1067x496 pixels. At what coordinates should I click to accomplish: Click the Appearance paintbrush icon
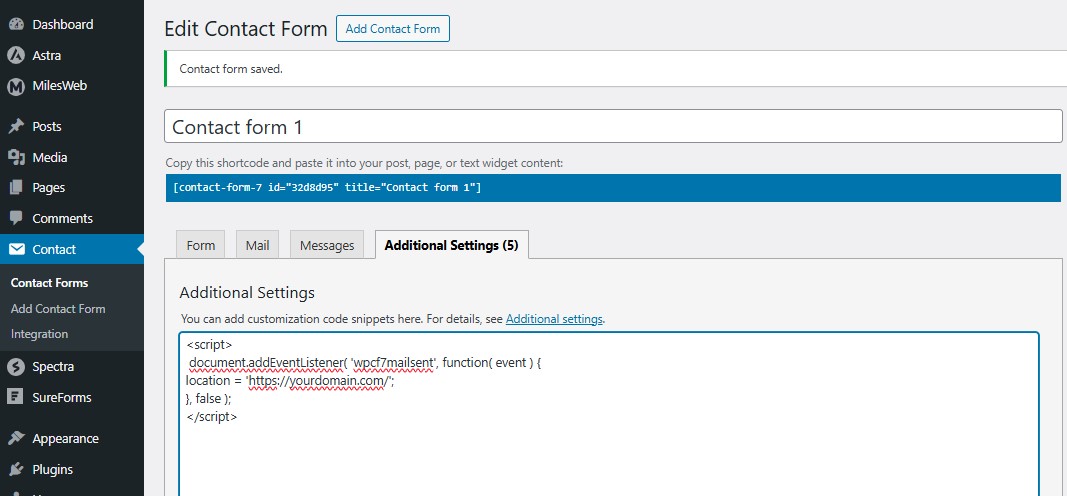[16, 439]
